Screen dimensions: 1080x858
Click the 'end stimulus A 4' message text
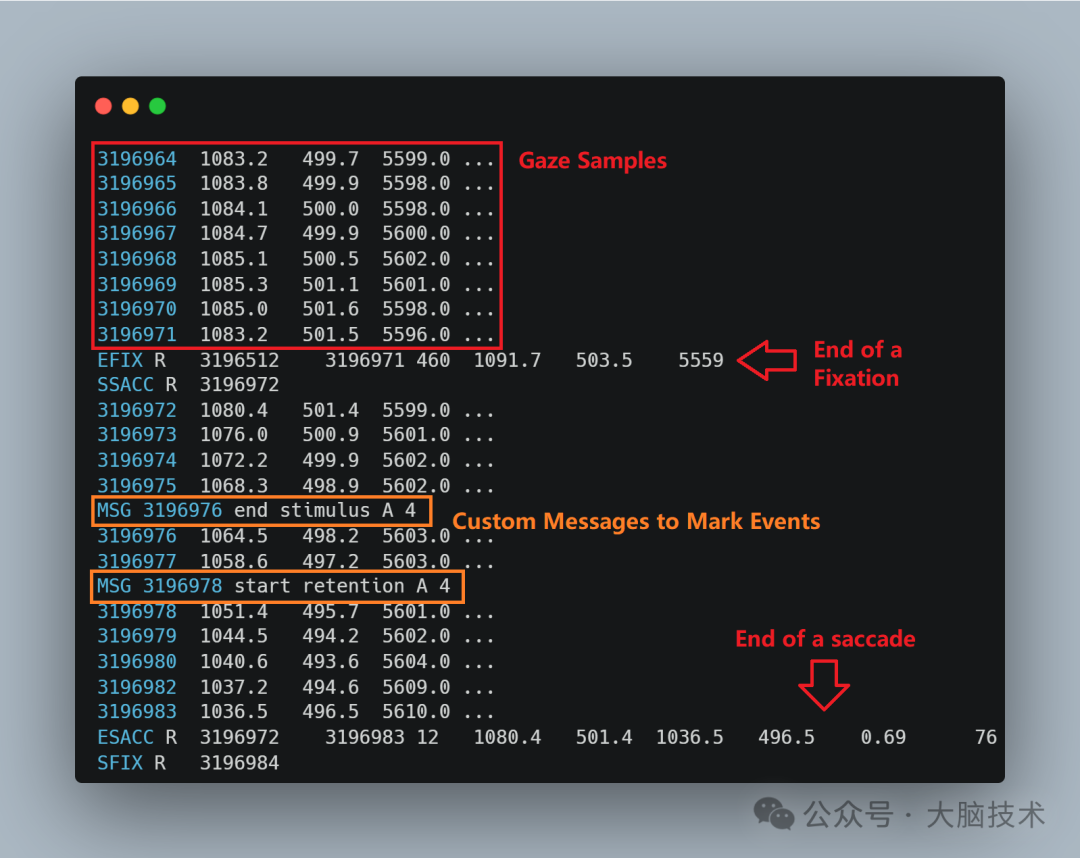[325, 510]
